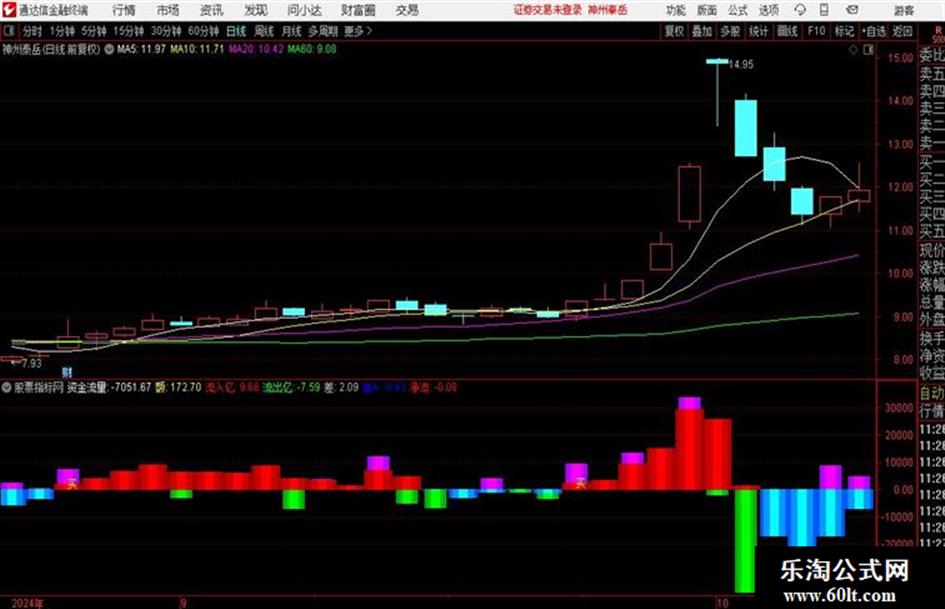Screen dimensions: 945x609
Task: Expand the 更多 periods chevron
Action: point(358,31)
